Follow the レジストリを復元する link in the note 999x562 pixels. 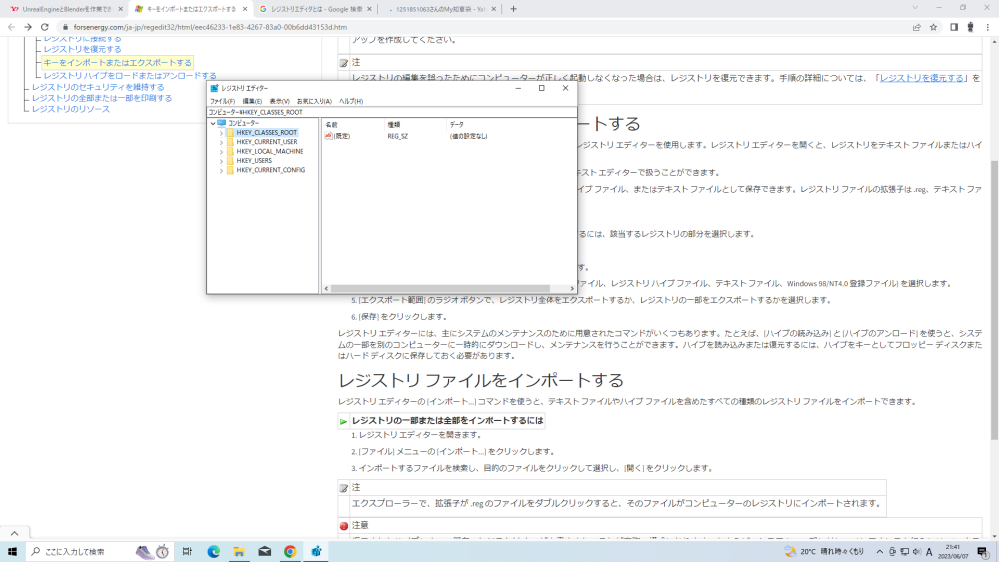[x=921, y=78]
